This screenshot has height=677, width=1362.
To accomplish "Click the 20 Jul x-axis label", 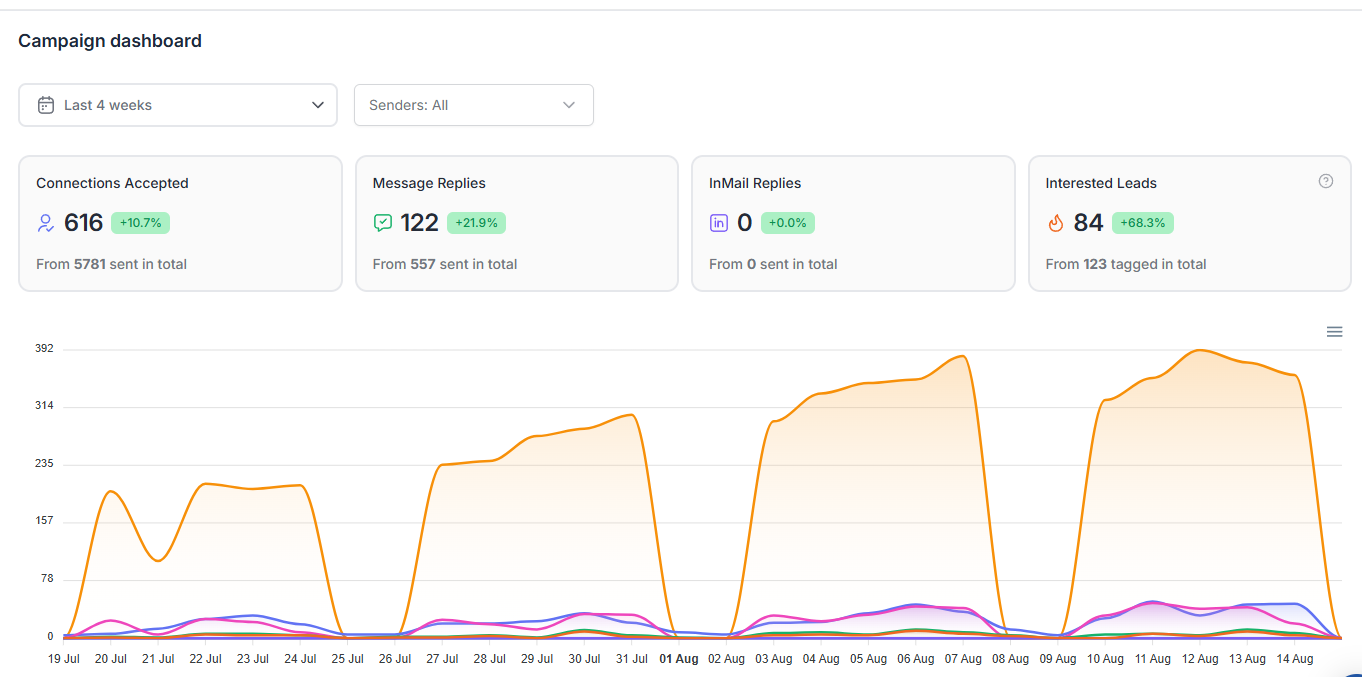I will [111, 659].
